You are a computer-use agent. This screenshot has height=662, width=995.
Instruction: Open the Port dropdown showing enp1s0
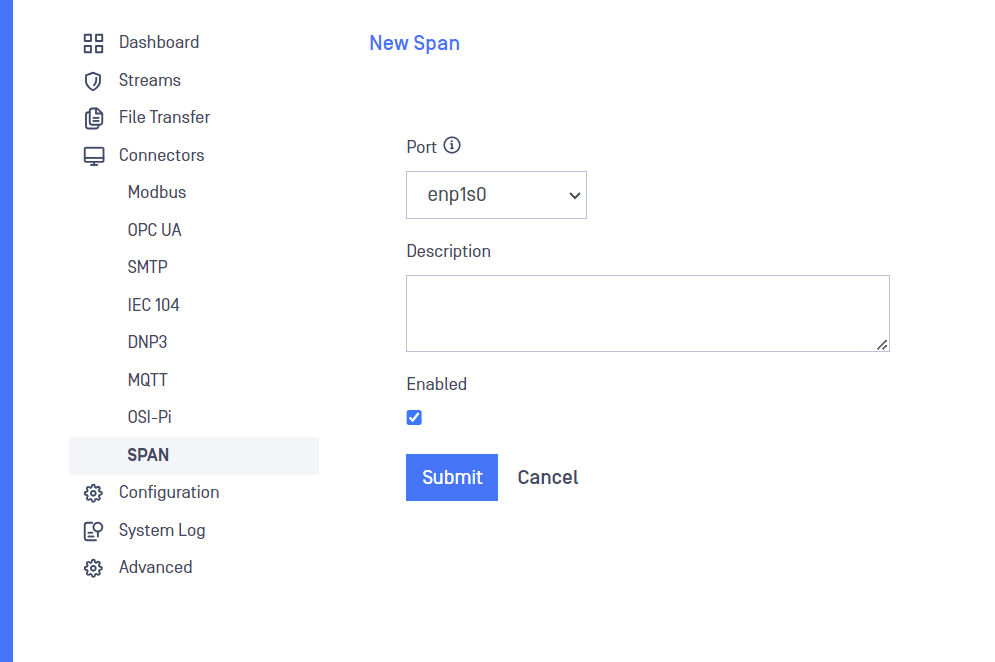[x=496, y=195]
